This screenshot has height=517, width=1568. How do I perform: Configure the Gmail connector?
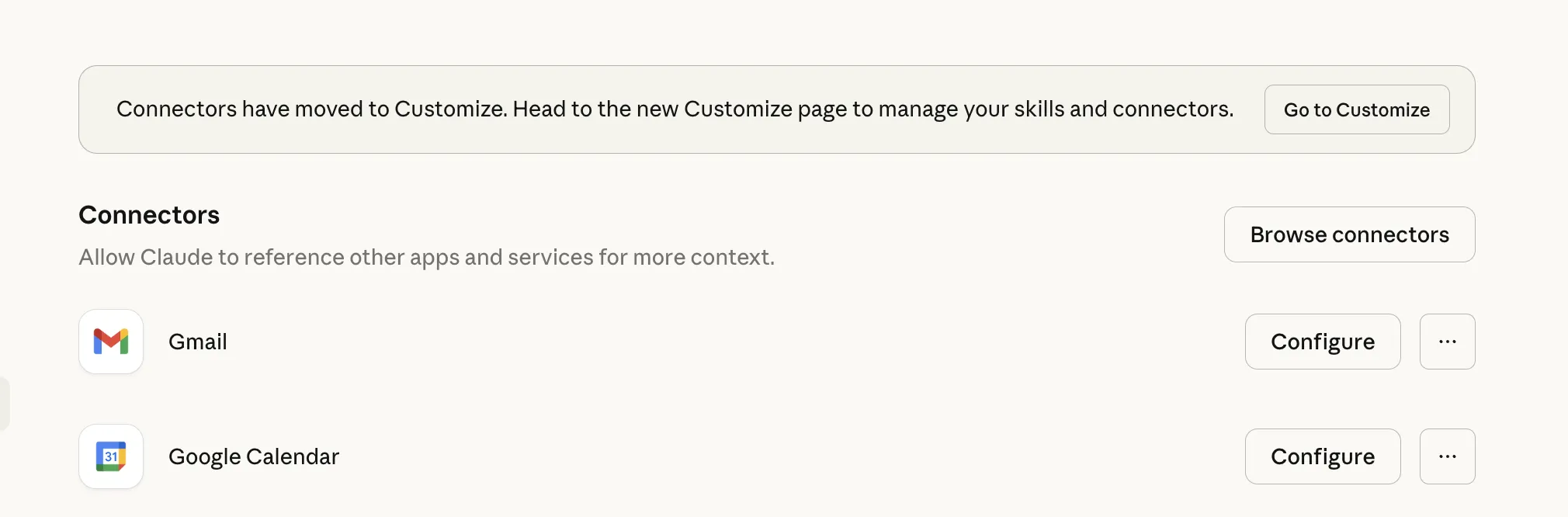point(1322,342)
